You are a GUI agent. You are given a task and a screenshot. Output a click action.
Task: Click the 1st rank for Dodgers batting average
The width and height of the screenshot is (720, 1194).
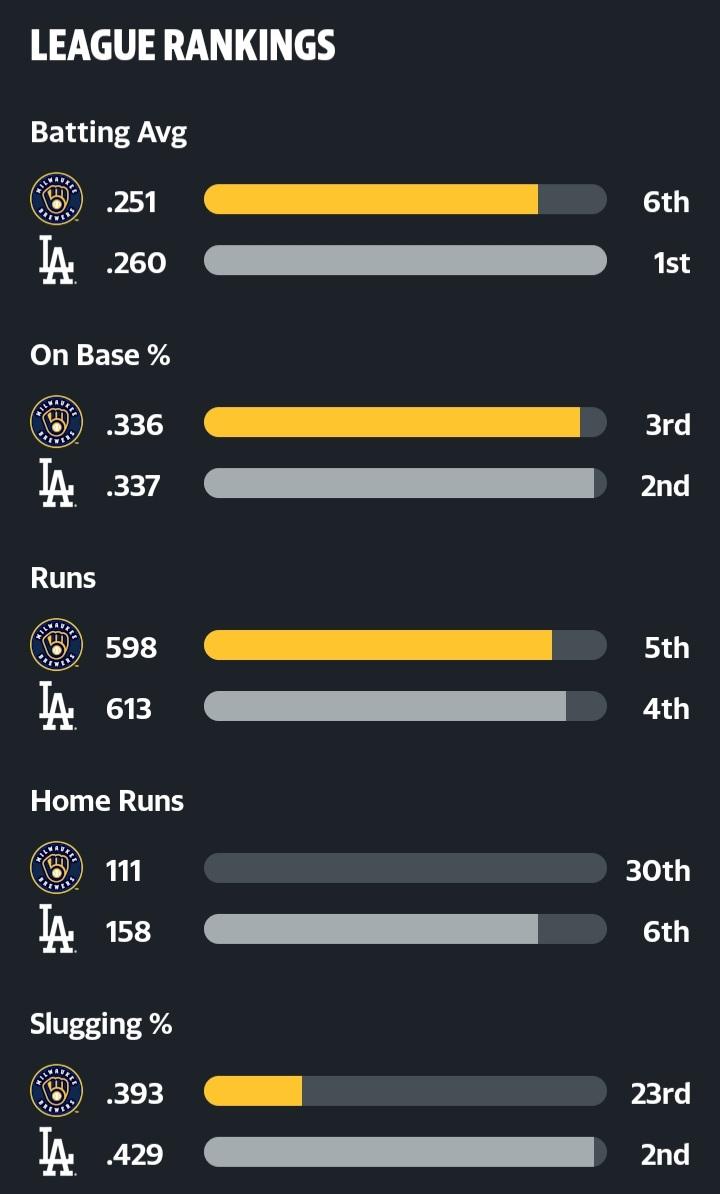click(671, 263)
